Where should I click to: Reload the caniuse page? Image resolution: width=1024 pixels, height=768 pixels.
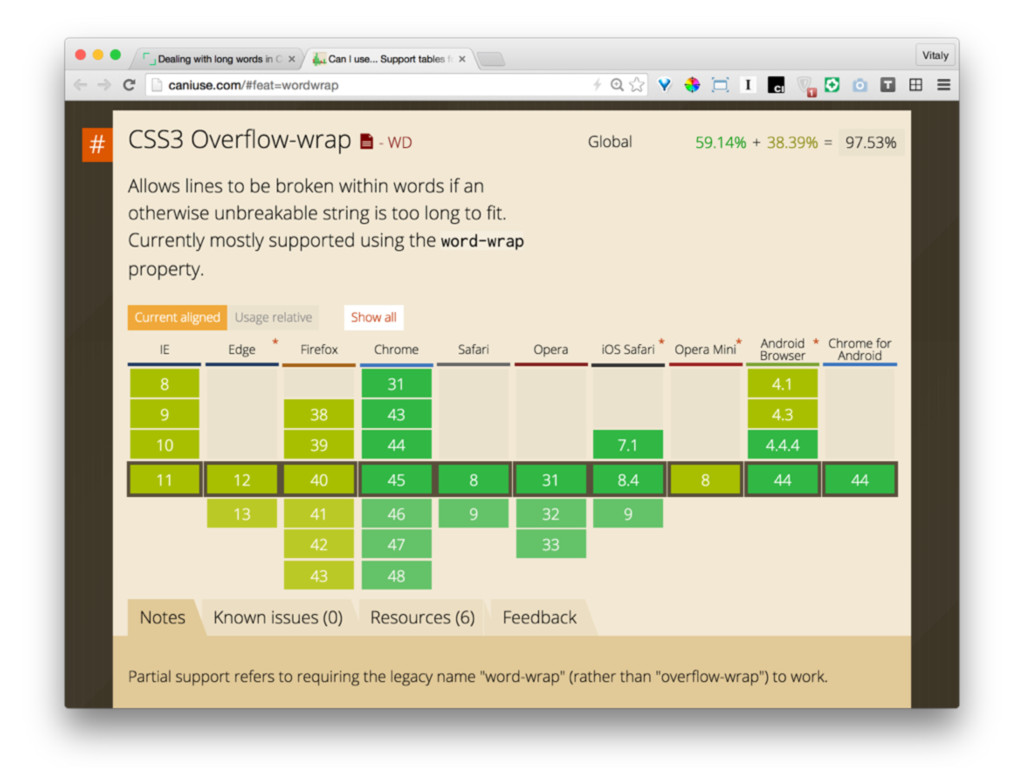[x=129, y=85]
